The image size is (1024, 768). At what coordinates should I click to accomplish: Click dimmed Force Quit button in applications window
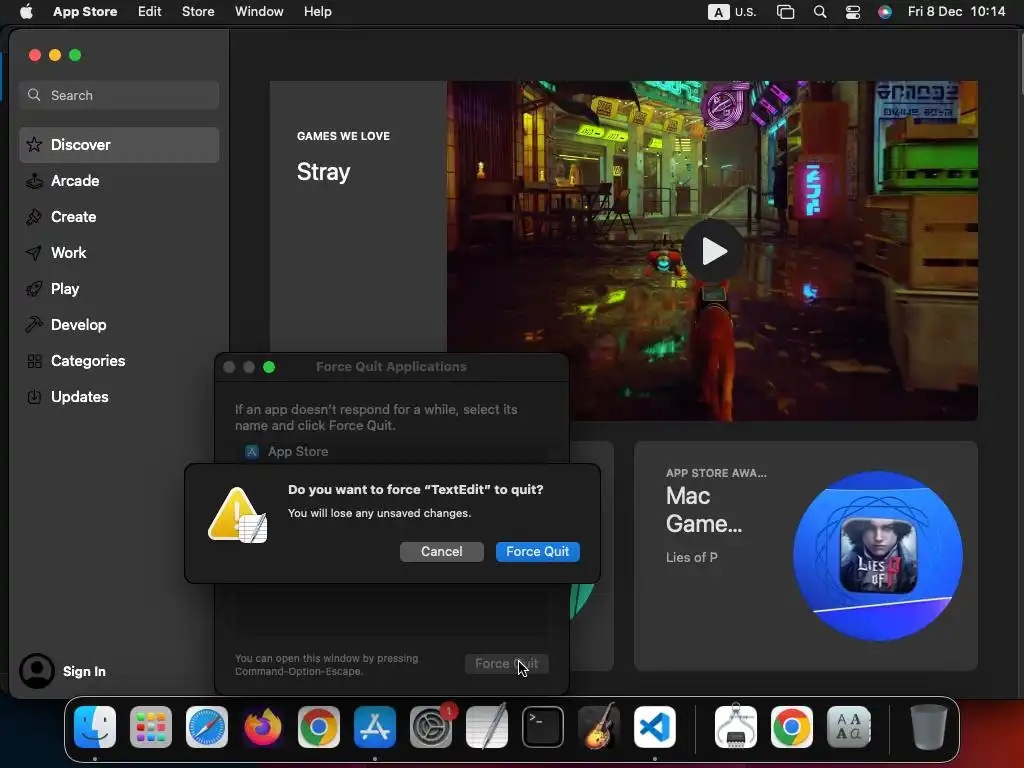[x=506, y=664]
